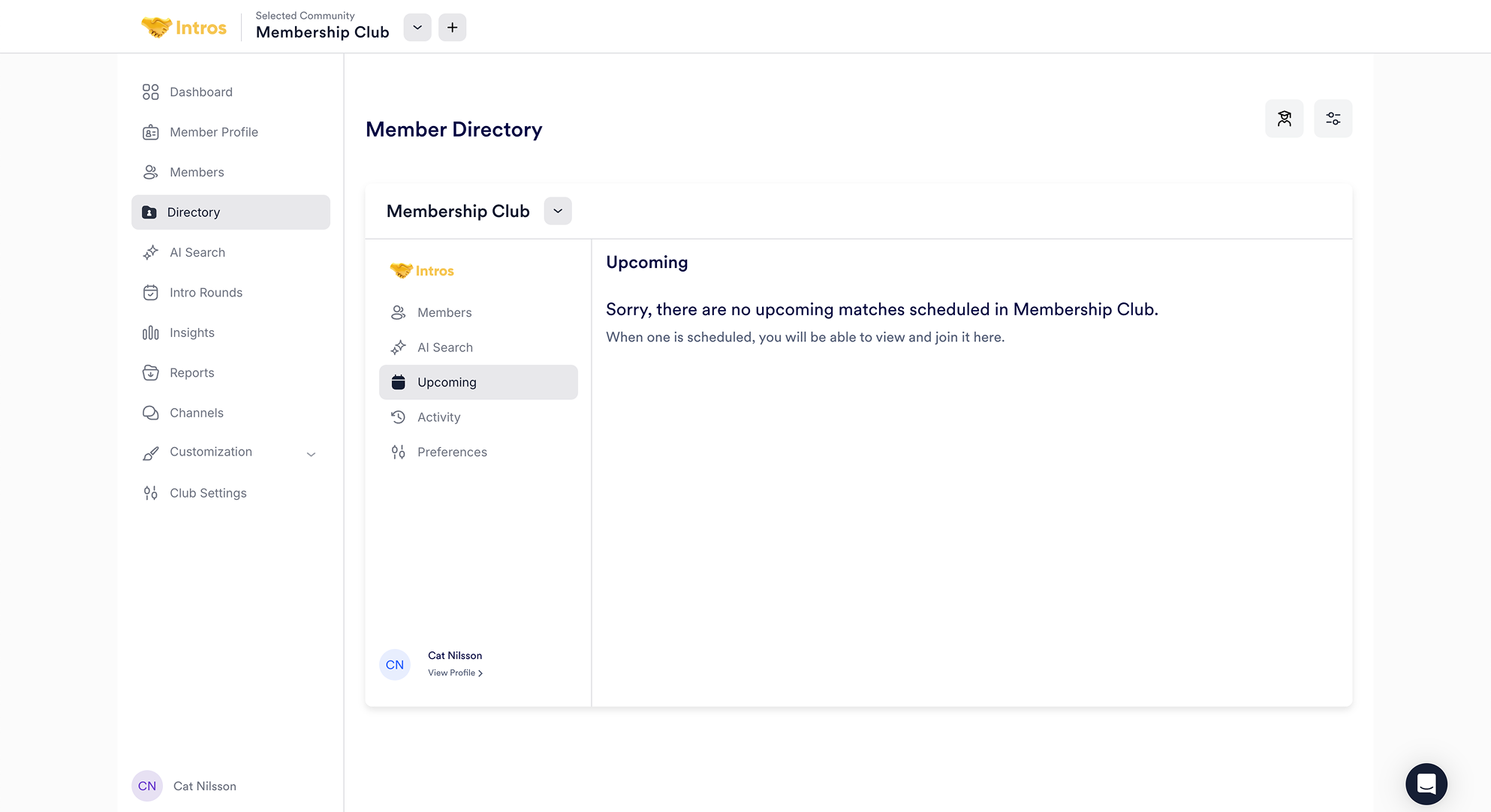Select AI Search in directory panel
The height and width of the screenshot is (812, 1491).
(444, 347)
